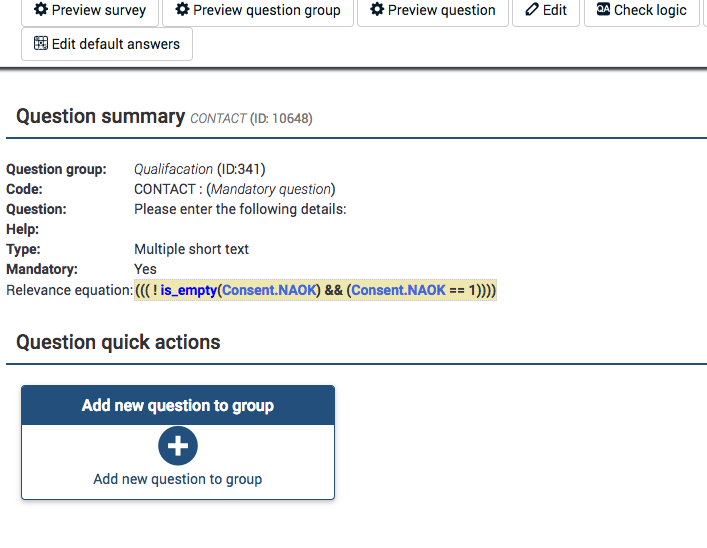Open the Preview survey button label
Image resolution: width=707 pixels, height=548 pixels.
pyautogui.click(x=99, y=10)
